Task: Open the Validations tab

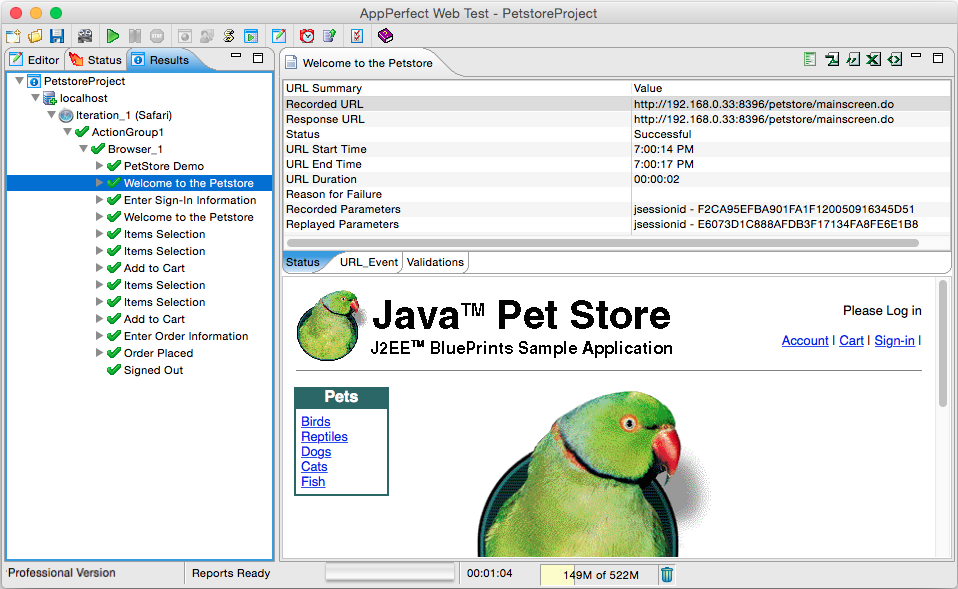Action: [x=435, y=262]
